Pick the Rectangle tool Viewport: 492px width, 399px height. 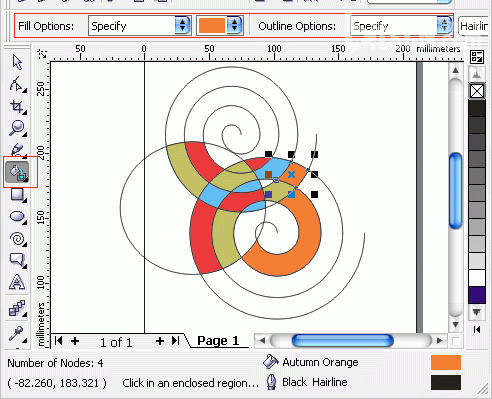18,194
